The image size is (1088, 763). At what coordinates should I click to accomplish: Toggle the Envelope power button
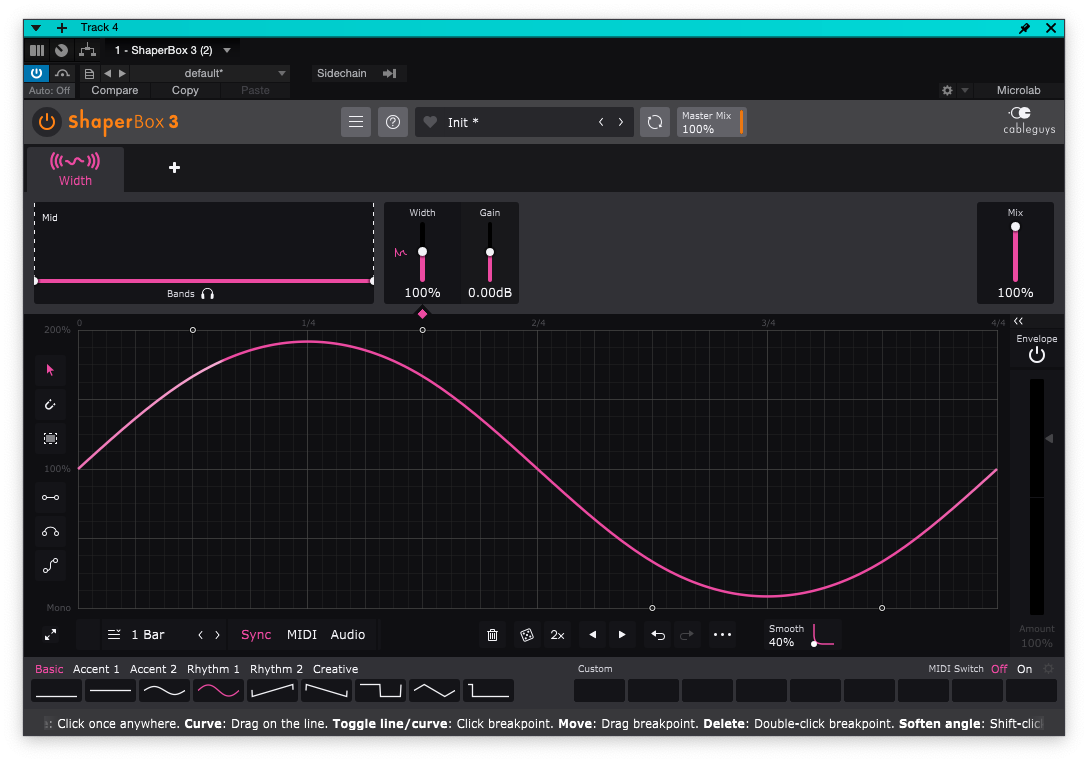(x=1037, y=355)
